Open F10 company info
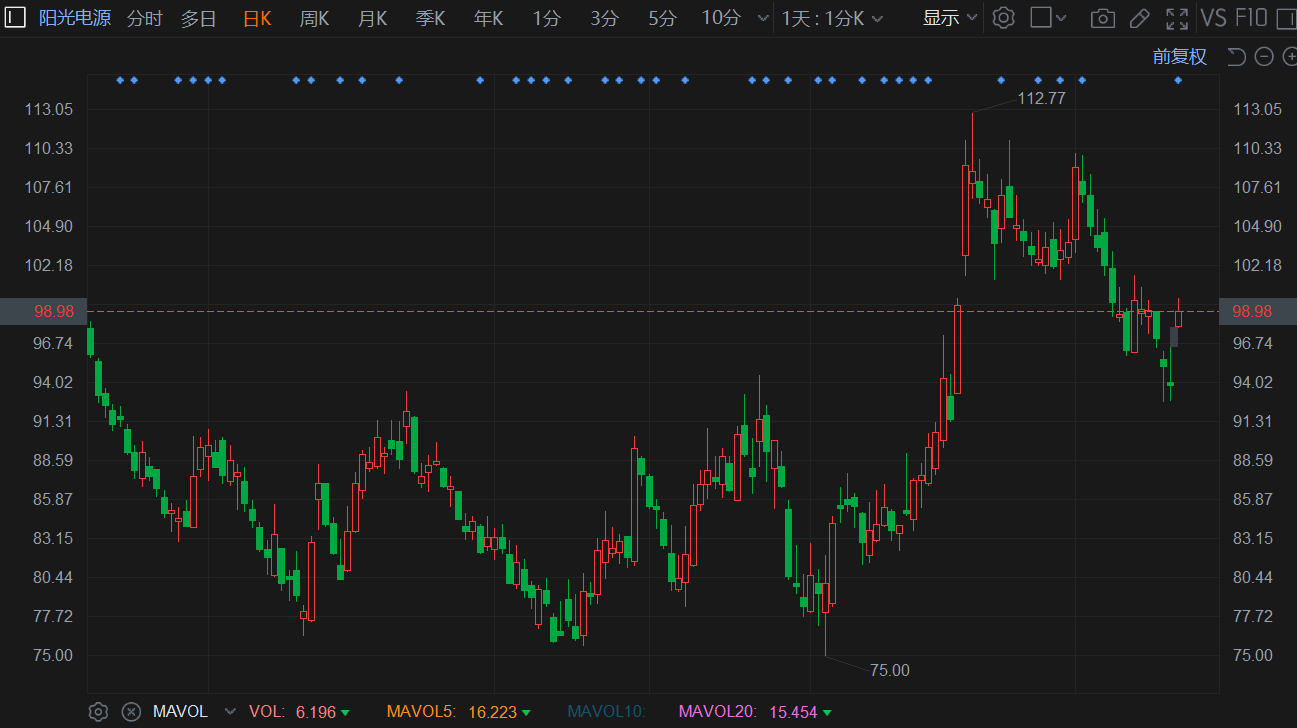Viewport: 1297px width, 728px height. (x=1251, y=18)
